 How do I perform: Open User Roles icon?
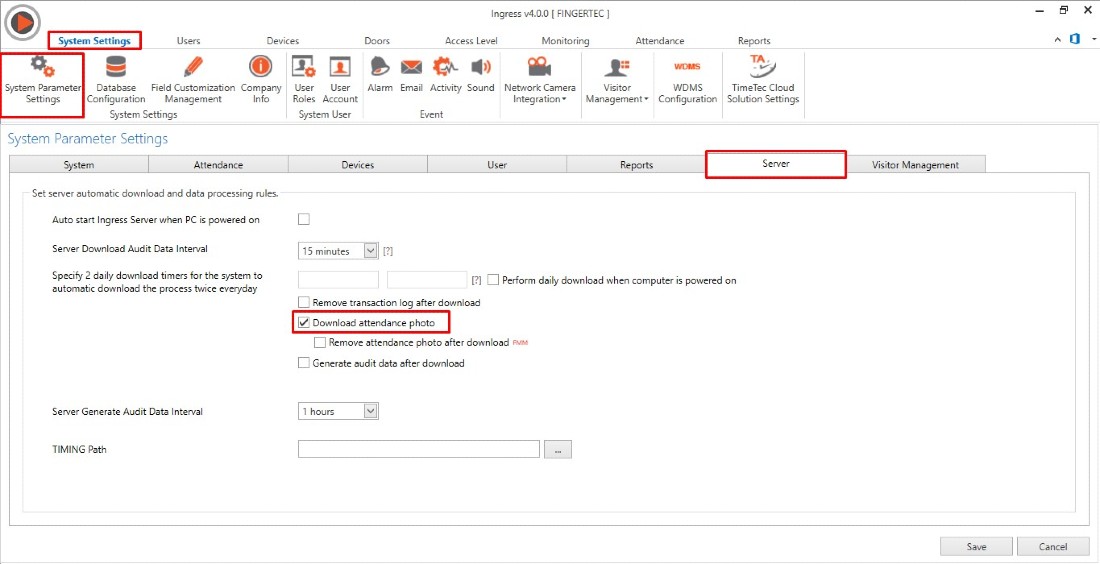pyautogui.click(x=304, y=67)
